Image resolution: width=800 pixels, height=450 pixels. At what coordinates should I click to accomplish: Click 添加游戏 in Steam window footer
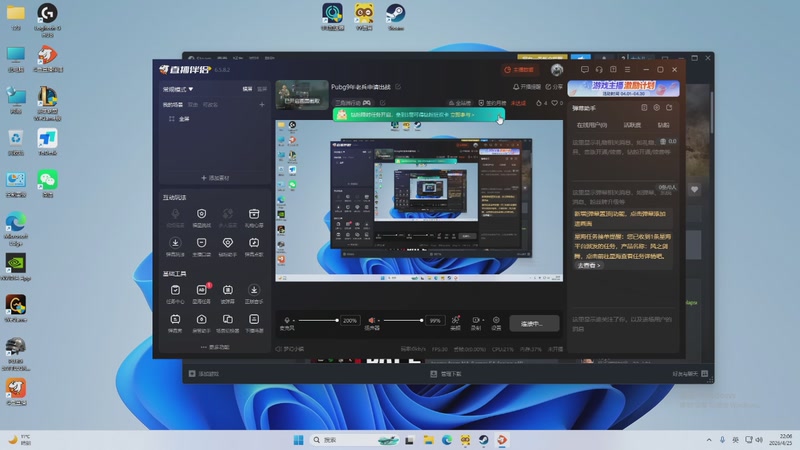click(x=204, y=374)
